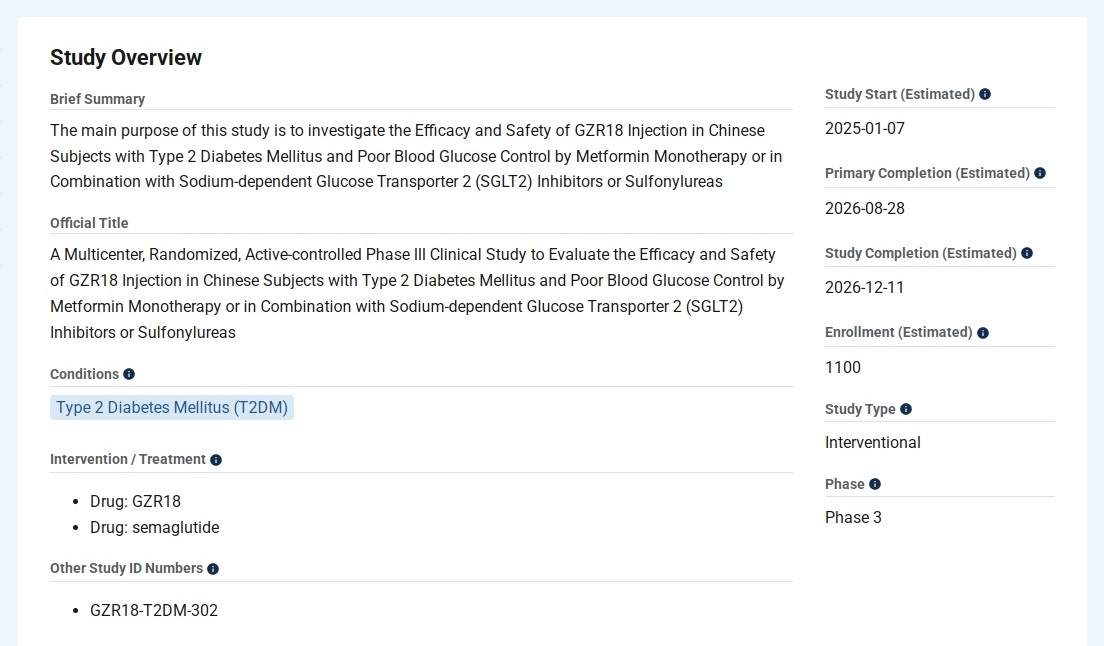Image resolution: width=1104 pixels, height=646 pixels.
Task: Click the Other Study ID Numbers info icon
Action: tap(213, 569)
